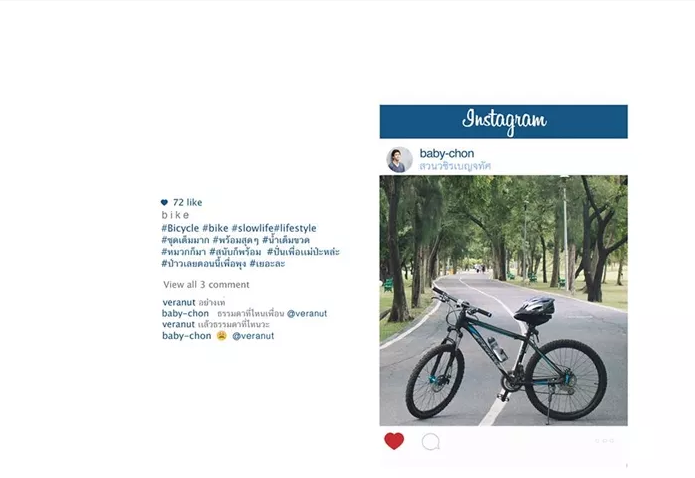
Task: Open the bicycle photo in the post
Action: tap(504, 301)
